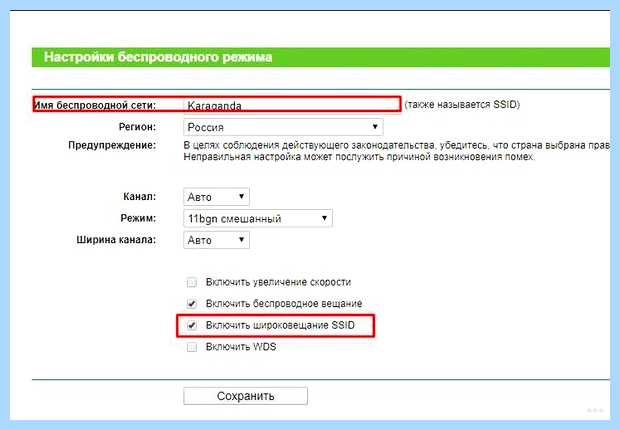Screen dimensions: 620x430
Task: Check the Включить WDS checkbox
Action: (x=192, y=347)
